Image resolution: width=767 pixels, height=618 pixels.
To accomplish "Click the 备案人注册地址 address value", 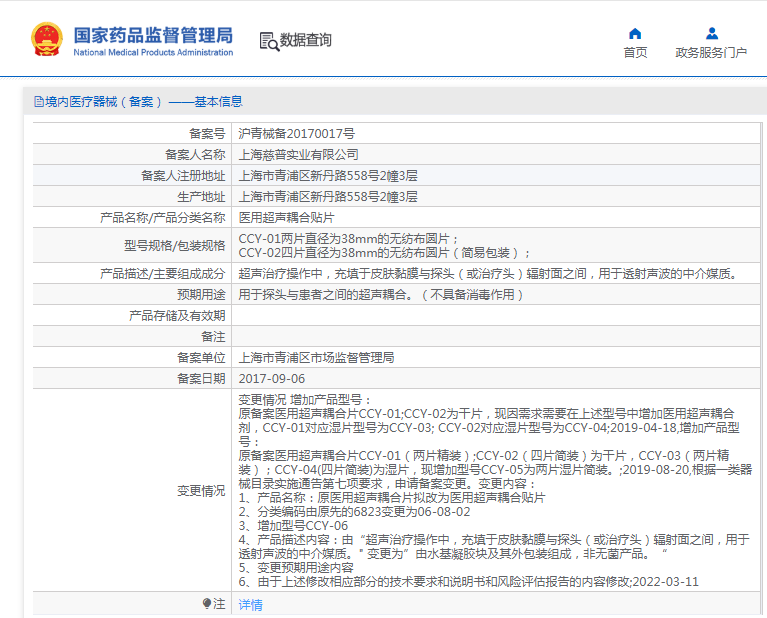I will tap(328, 176).
